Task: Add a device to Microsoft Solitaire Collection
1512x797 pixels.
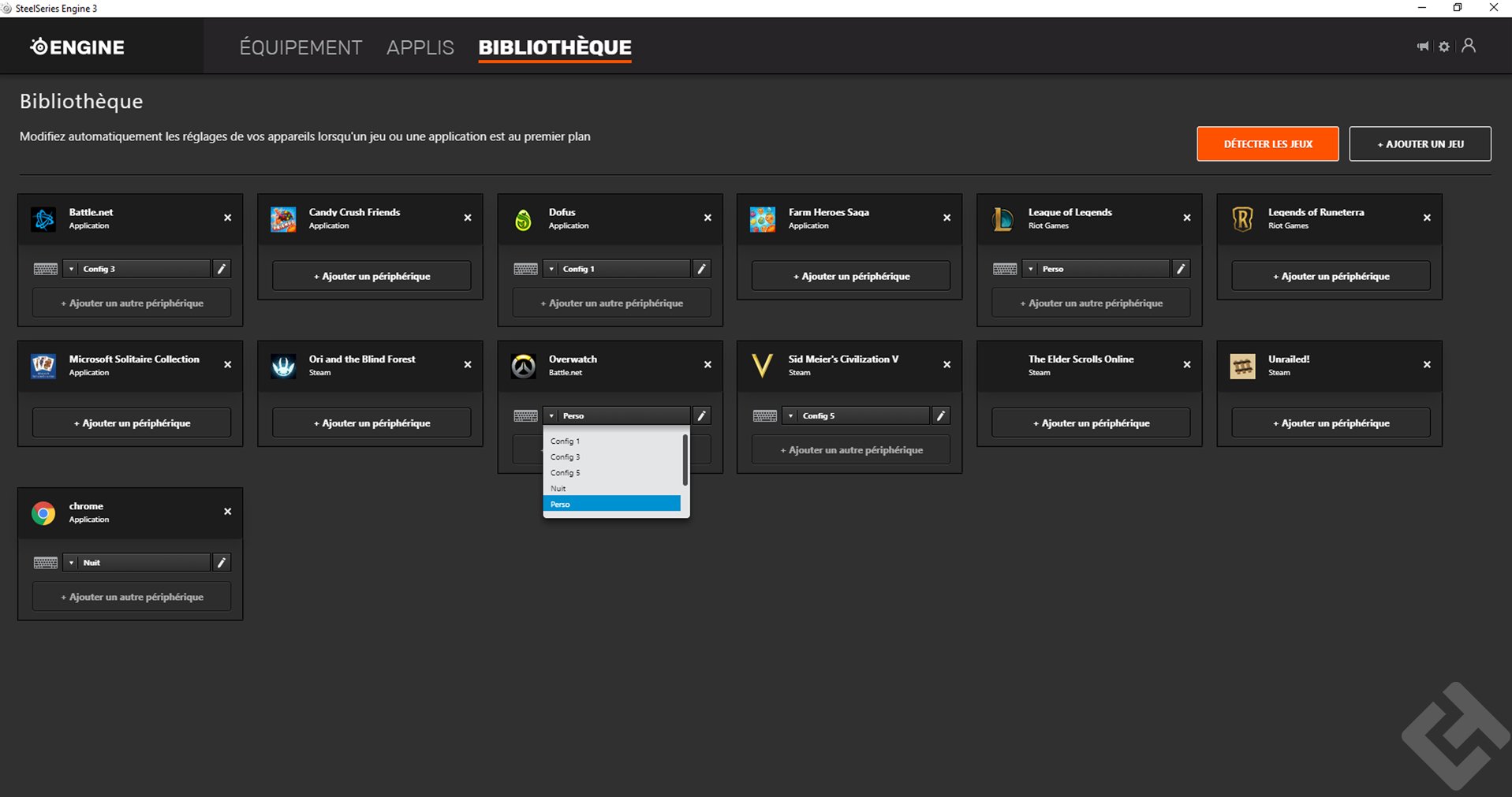Action: [x=132, y=423]
